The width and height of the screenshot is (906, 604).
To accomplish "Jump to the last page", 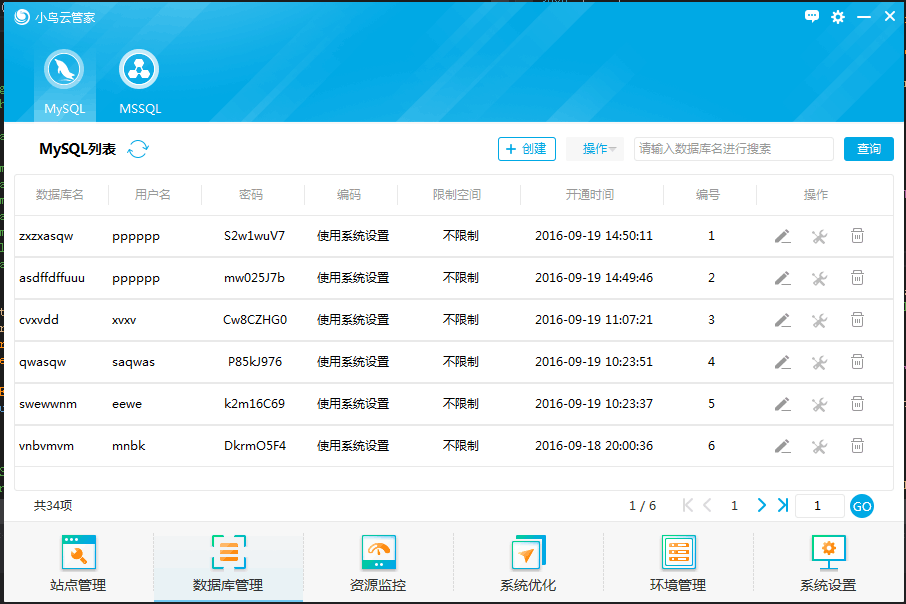I will tap(783, 506).
